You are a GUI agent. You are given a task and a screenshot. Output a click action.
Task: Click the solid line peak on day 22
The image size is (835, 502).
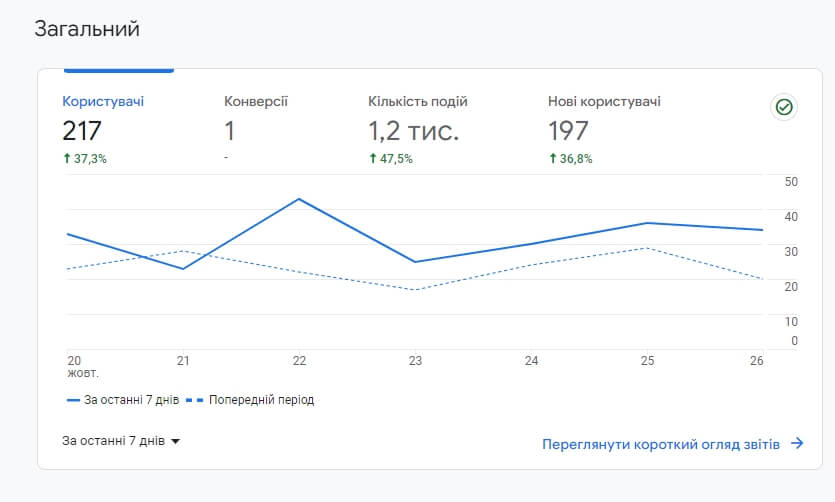point(299,199)
